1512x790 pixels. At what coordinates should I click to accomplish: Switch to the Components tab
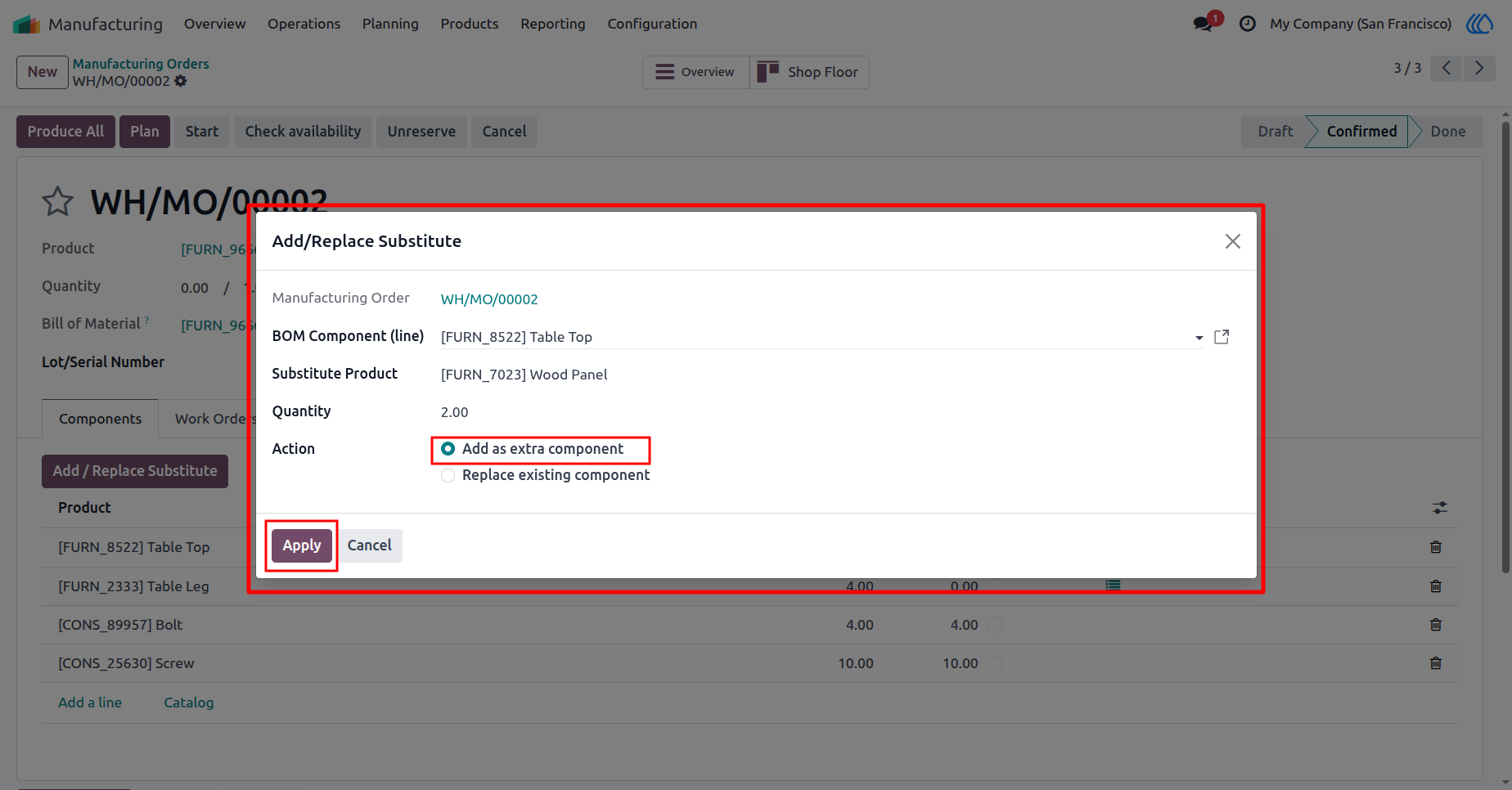(x=100, y=419)
